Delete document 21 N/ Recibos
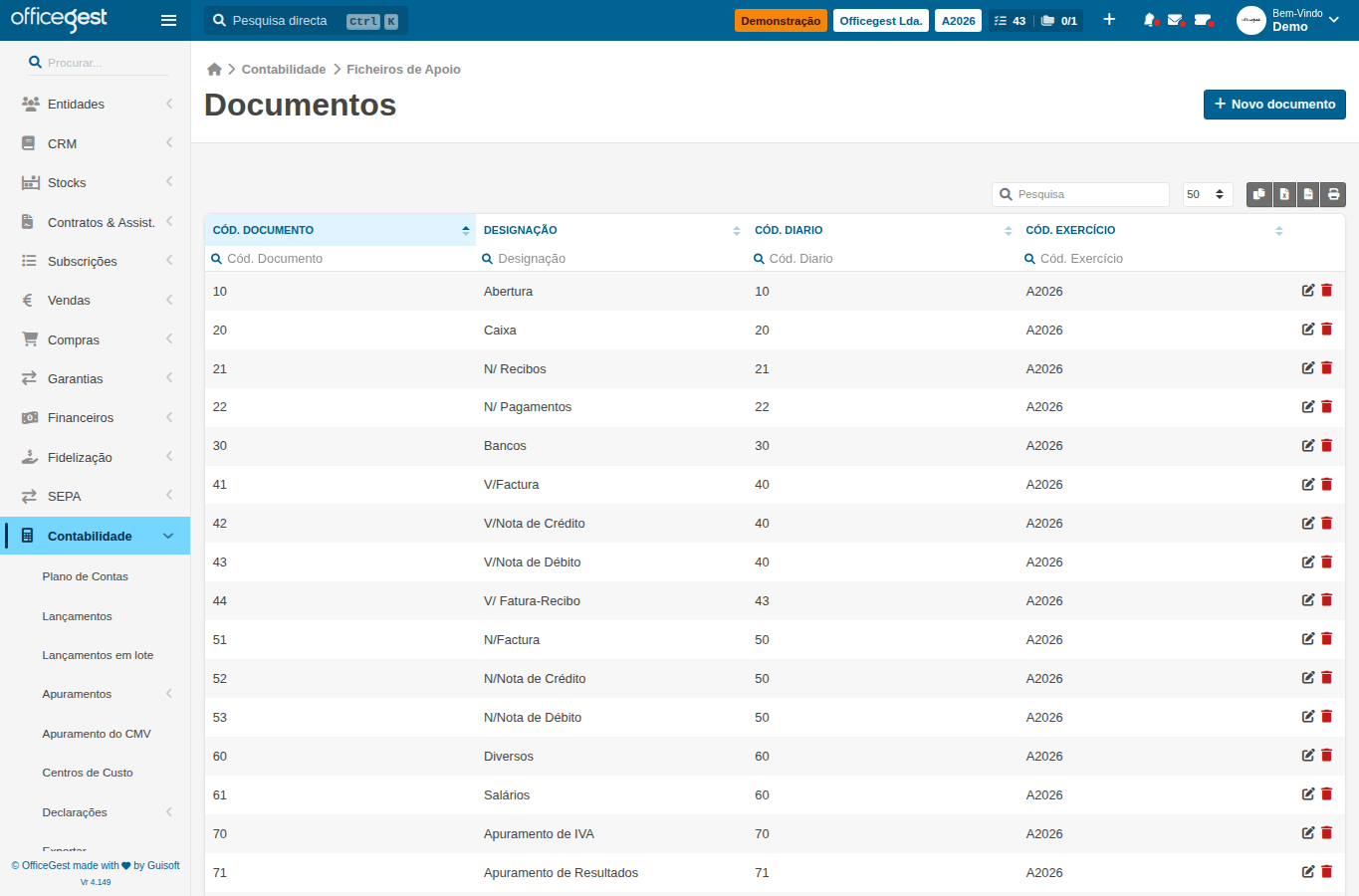The height and width of the screenshot is (896, 1359). [1326, 368]
